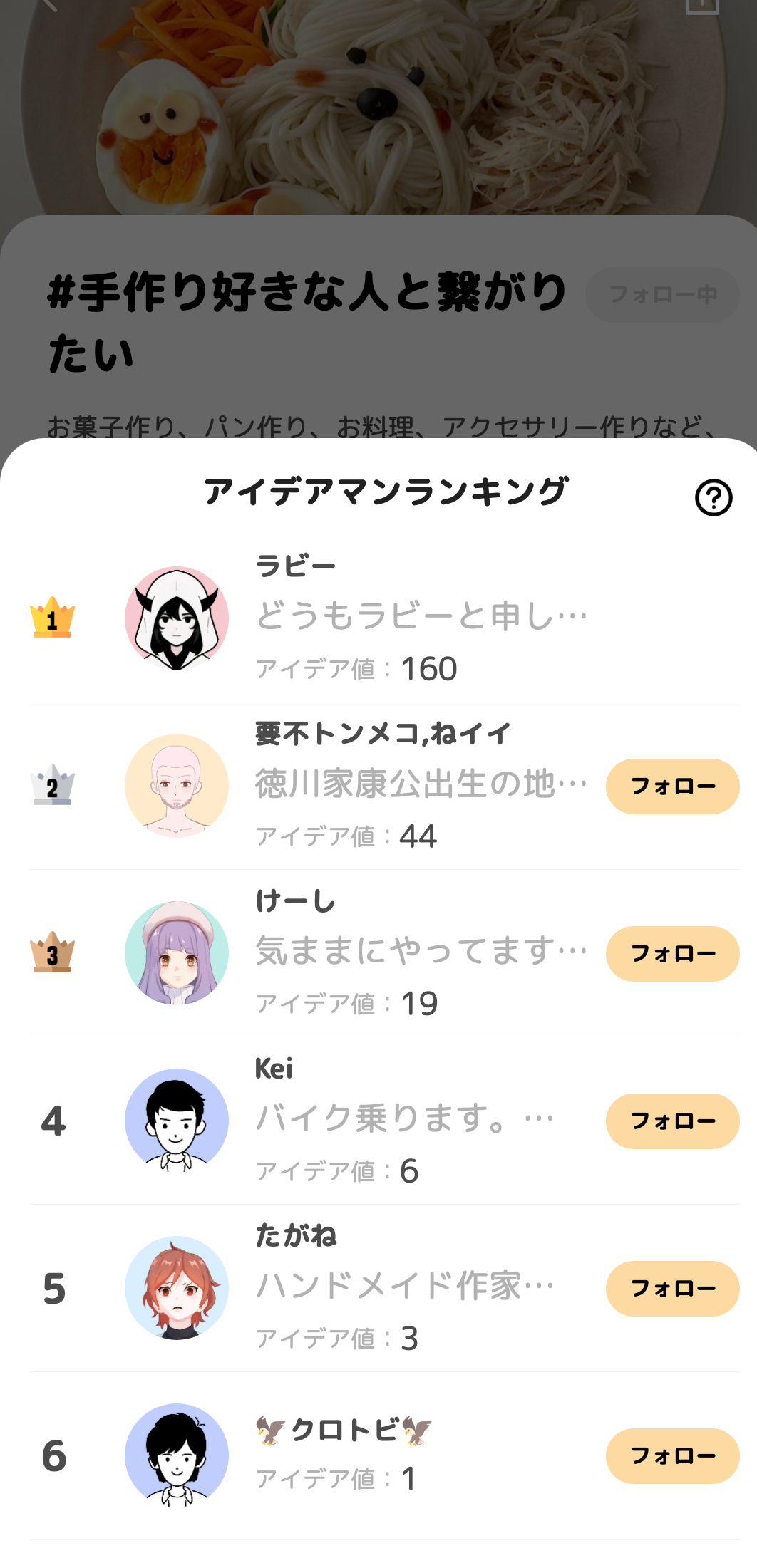Toggle the フォロー中 hashtag follow button

[662, 295]
